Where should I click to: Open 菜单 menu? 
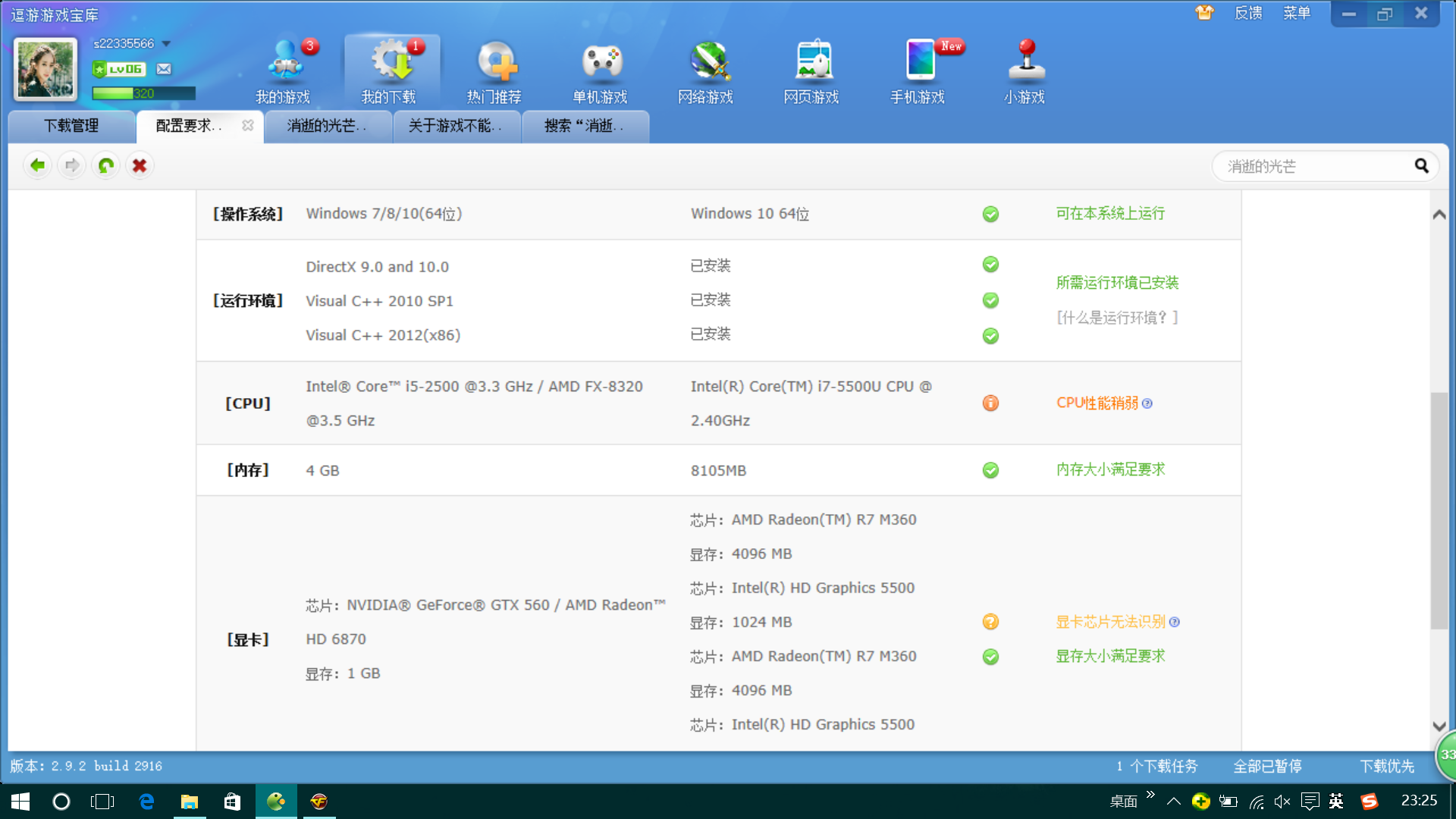click(1297, 13)
